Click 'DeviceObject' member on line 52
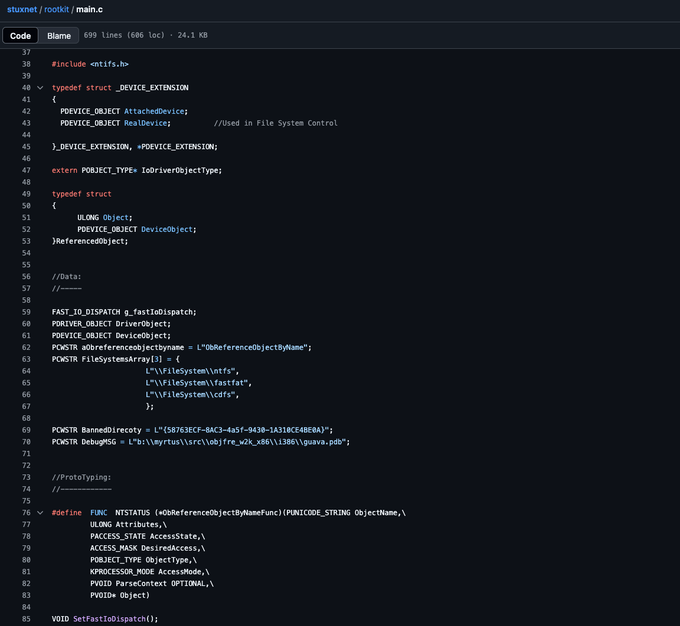680x626 pixels. click(x=167, y=229)
